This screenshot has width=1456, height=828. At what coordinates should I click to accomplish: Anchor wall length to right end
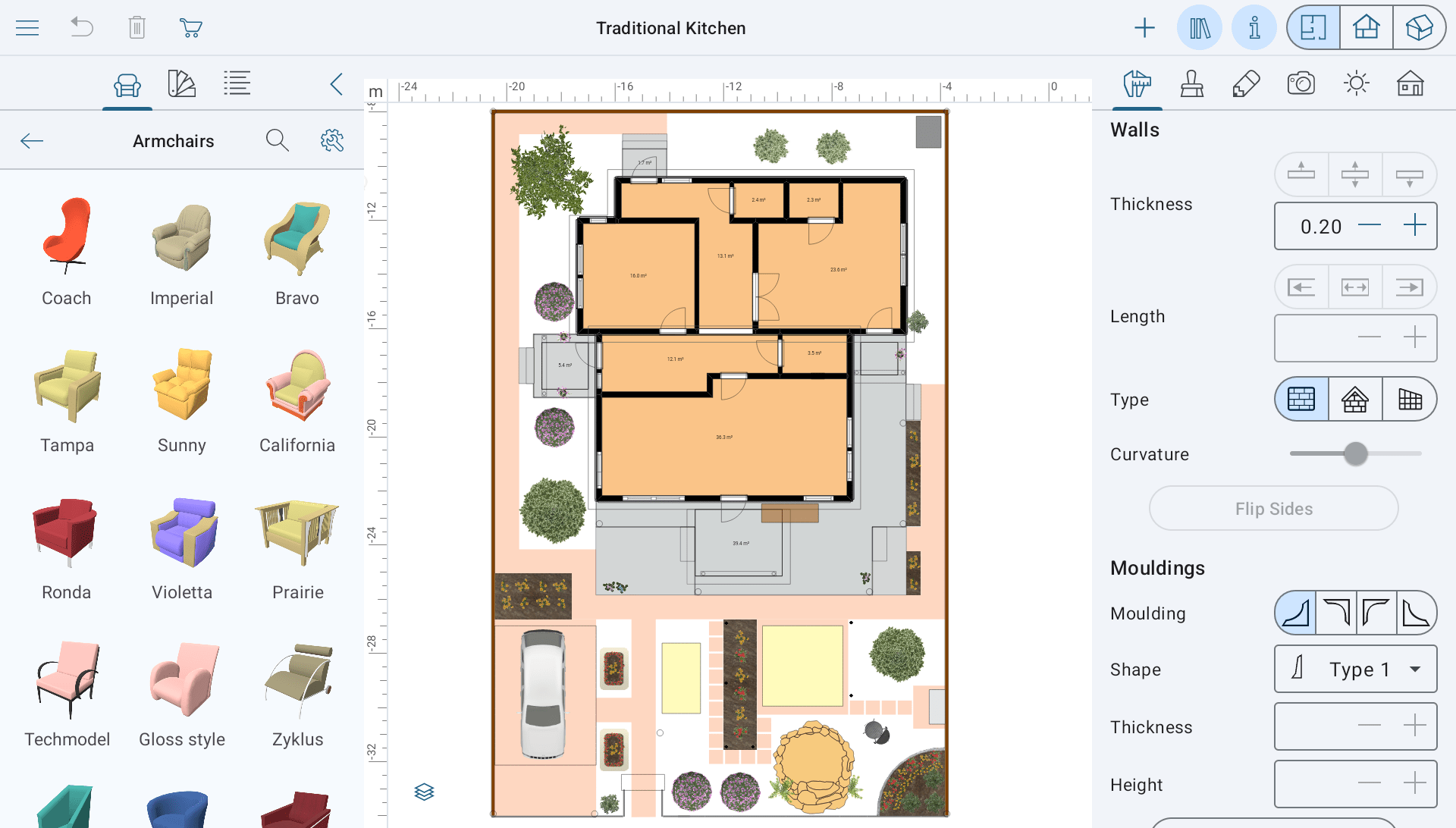coord(1409,287)
